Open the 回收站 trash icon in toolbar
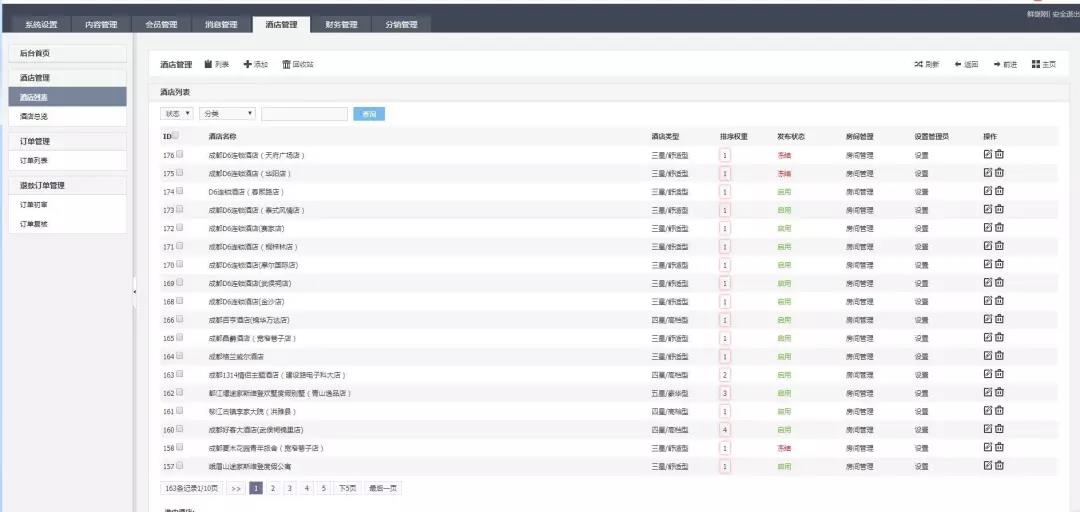The height and width of the screenshot is (512, 1080). 286,65
